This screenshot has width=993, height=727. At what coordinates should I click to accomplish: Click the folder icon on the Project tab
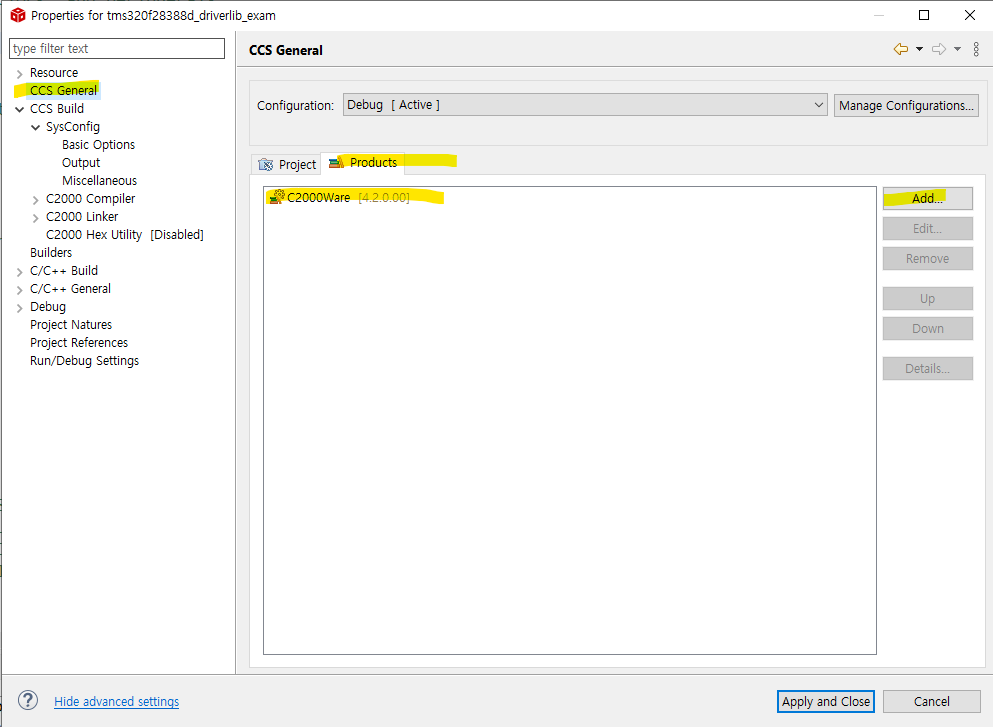coord(264,164)
